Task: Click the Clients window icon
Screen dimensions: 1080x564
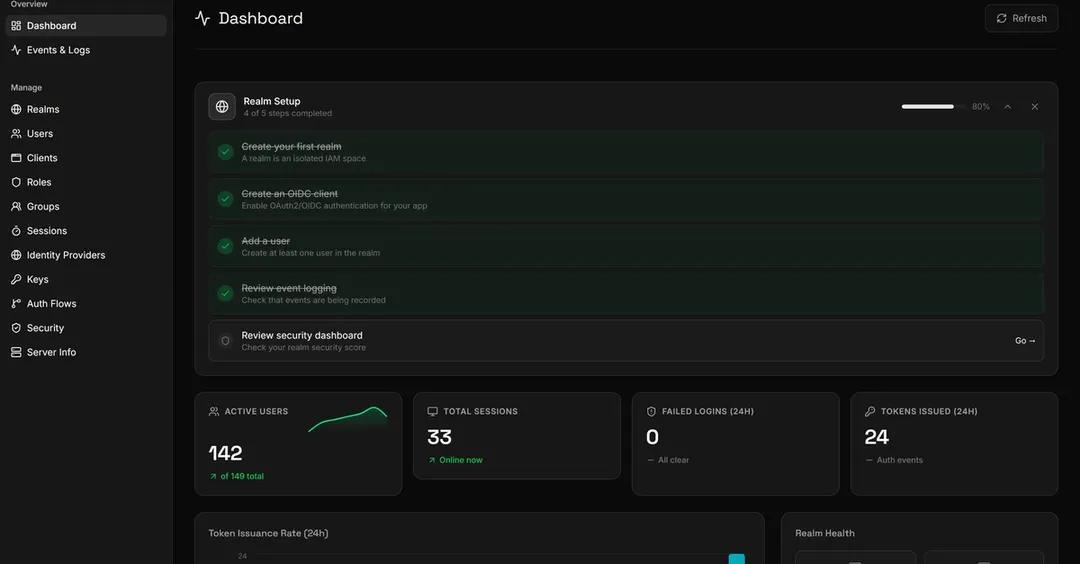Action: click(16, 158)
